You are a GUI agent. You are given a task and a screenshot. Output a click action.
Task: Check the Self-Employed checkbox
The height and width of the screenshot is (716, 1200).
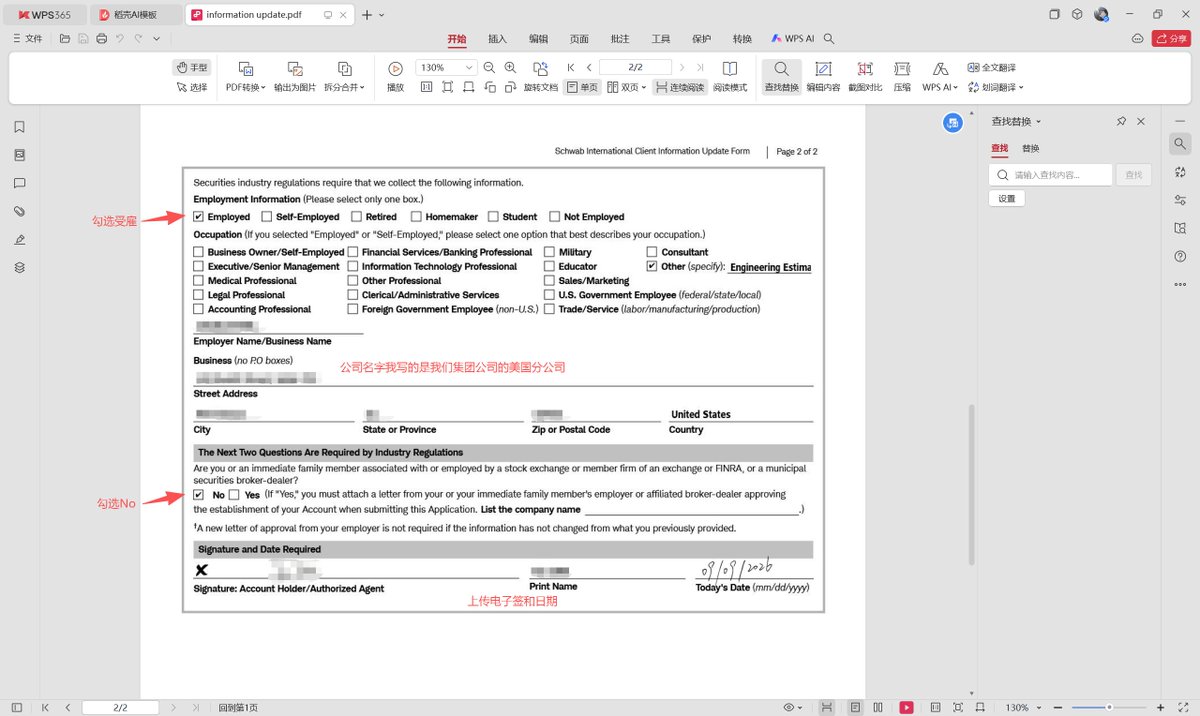click(267, 217)
